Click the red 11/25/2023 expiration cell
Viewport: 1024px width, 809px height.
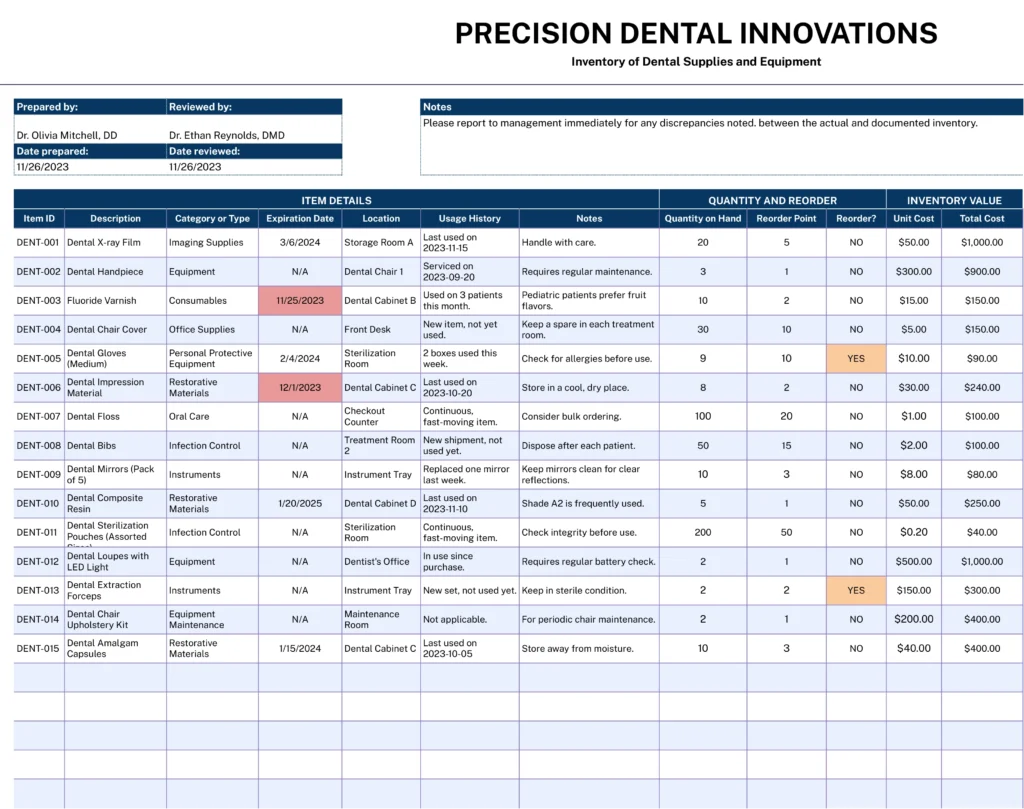[x=300, y=300]
